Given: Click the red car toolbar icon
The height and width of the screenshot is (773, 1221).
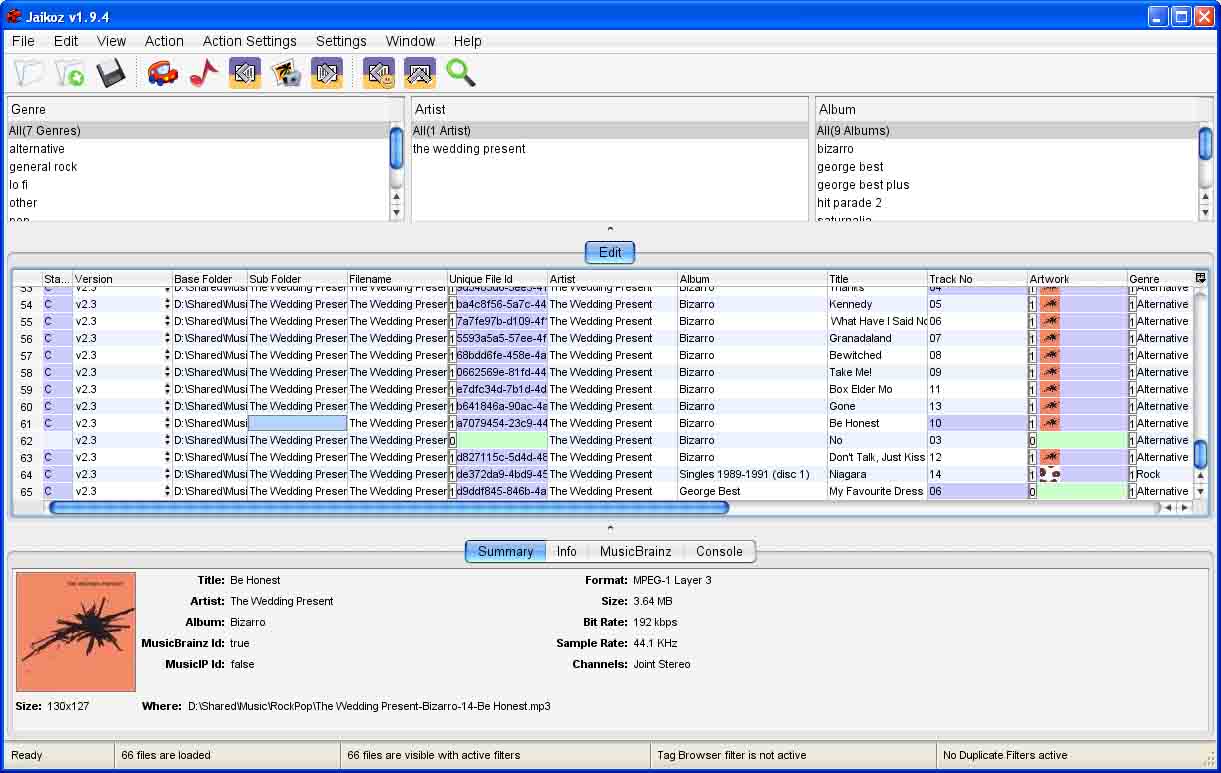Looking at the screenshot, I should (162, 73).
